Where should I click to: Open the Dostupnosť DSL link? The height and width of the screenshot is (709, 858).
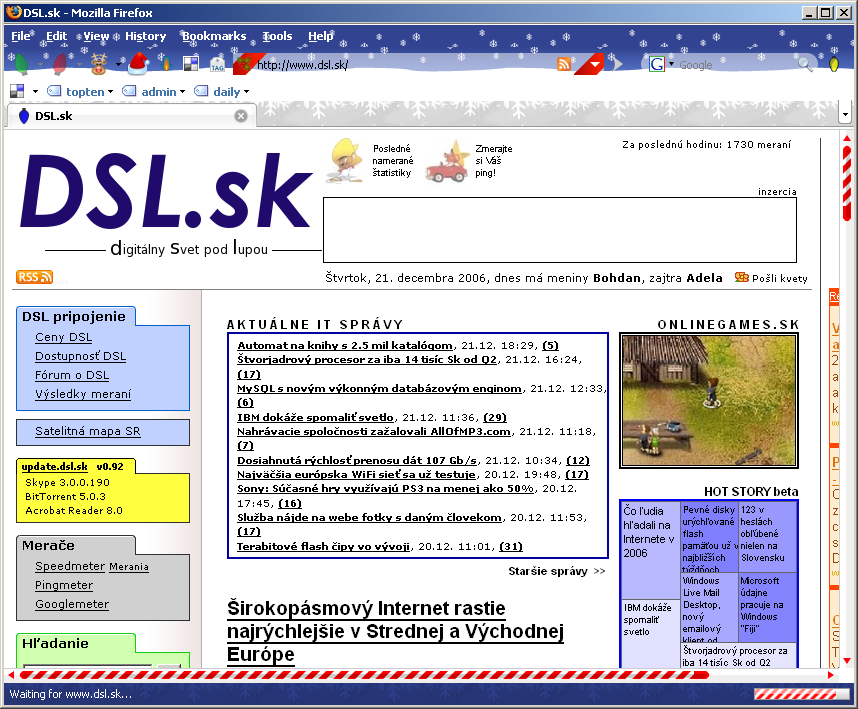(80, 356)
